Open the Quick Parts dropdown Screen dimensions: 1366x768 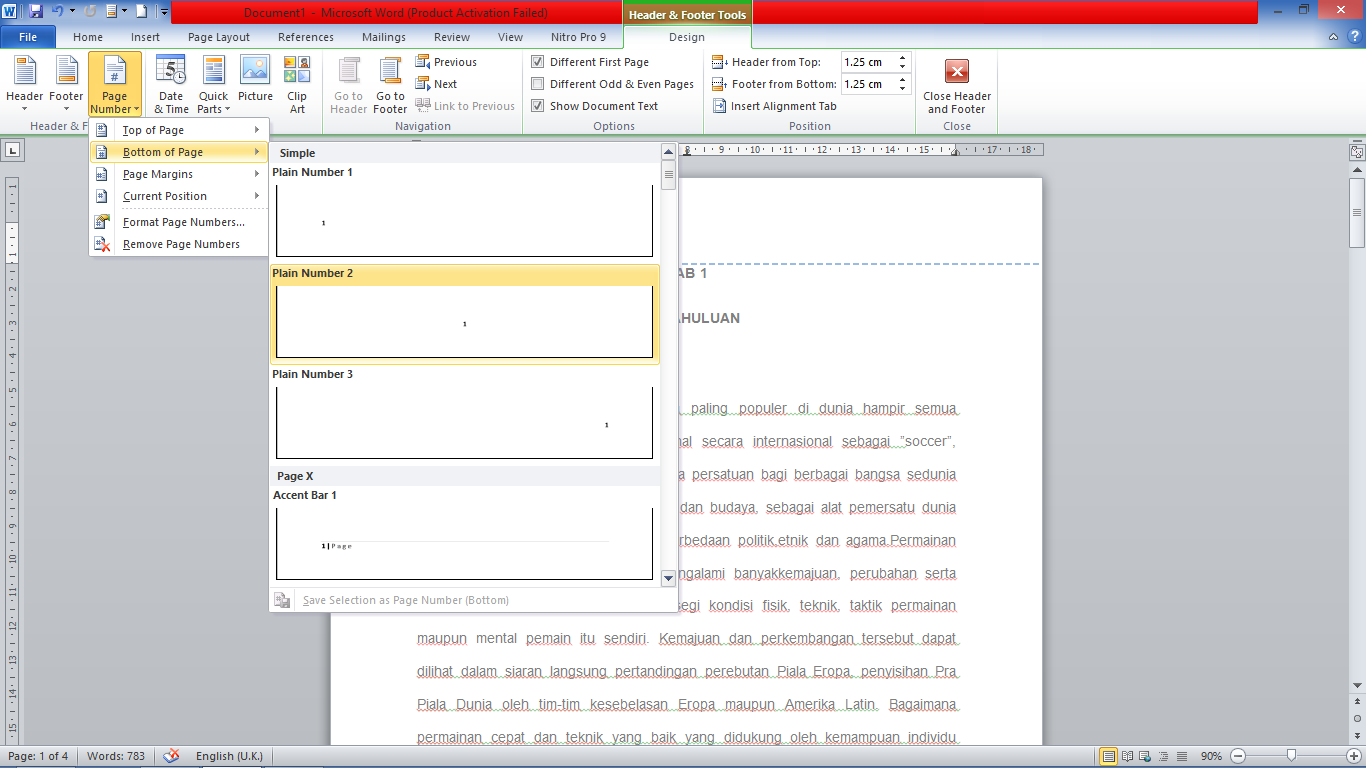pos(213,84)
